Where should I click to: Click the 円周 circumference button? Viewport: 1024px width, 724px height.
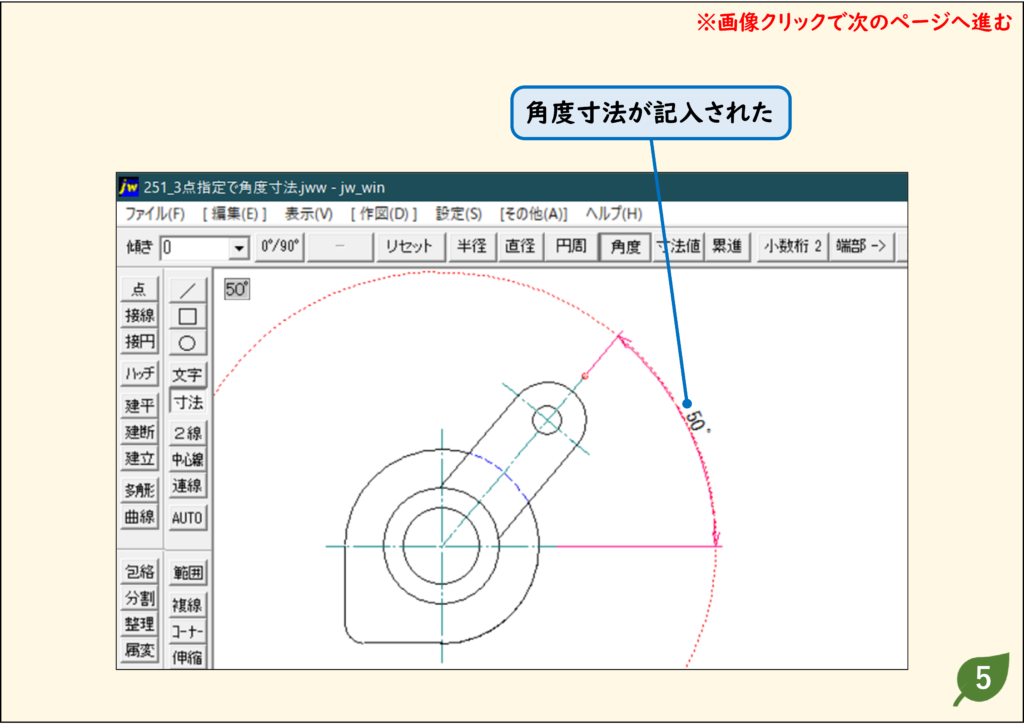click(571, 247)
